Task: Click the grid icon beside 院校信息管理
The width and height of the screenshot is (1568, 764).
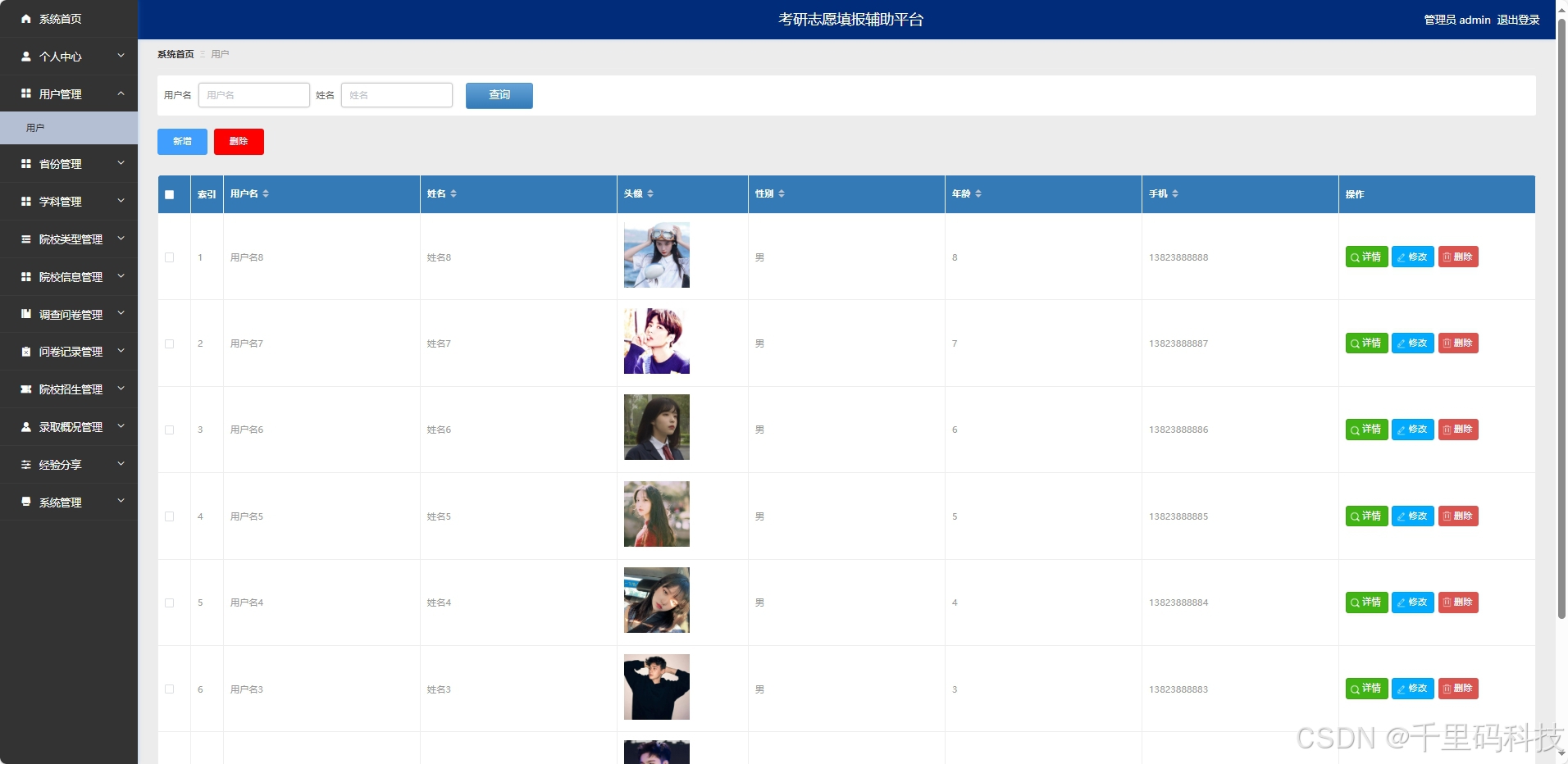Action: (x=26, y=277)
